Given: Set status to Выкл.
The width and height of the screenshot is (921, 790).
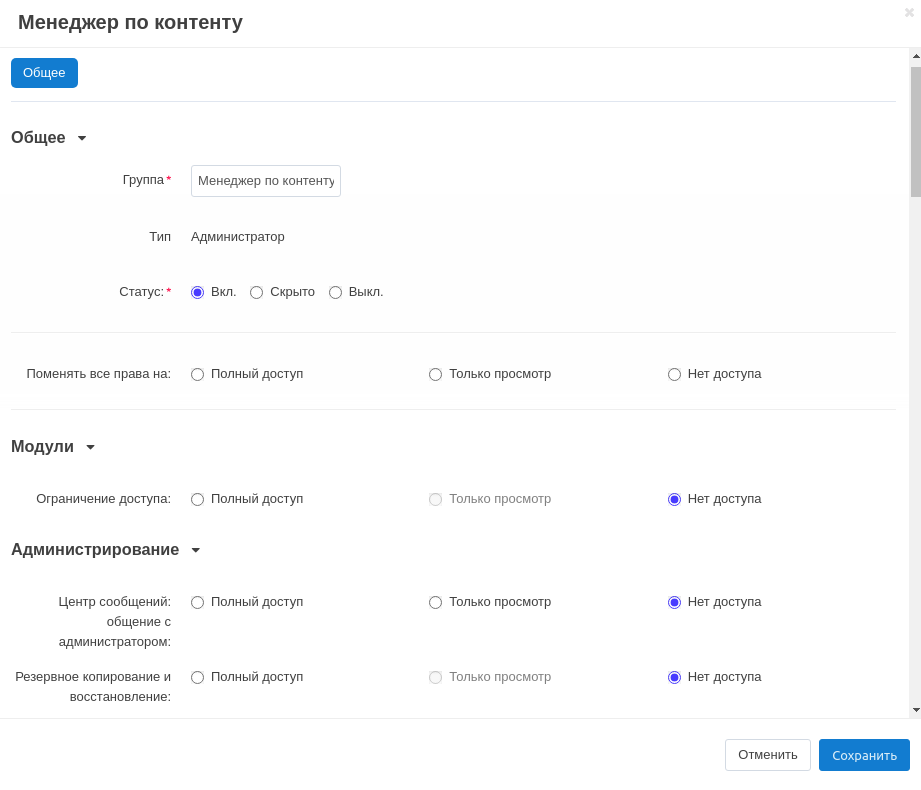Looking at the screenshot, I should (336, 292).
